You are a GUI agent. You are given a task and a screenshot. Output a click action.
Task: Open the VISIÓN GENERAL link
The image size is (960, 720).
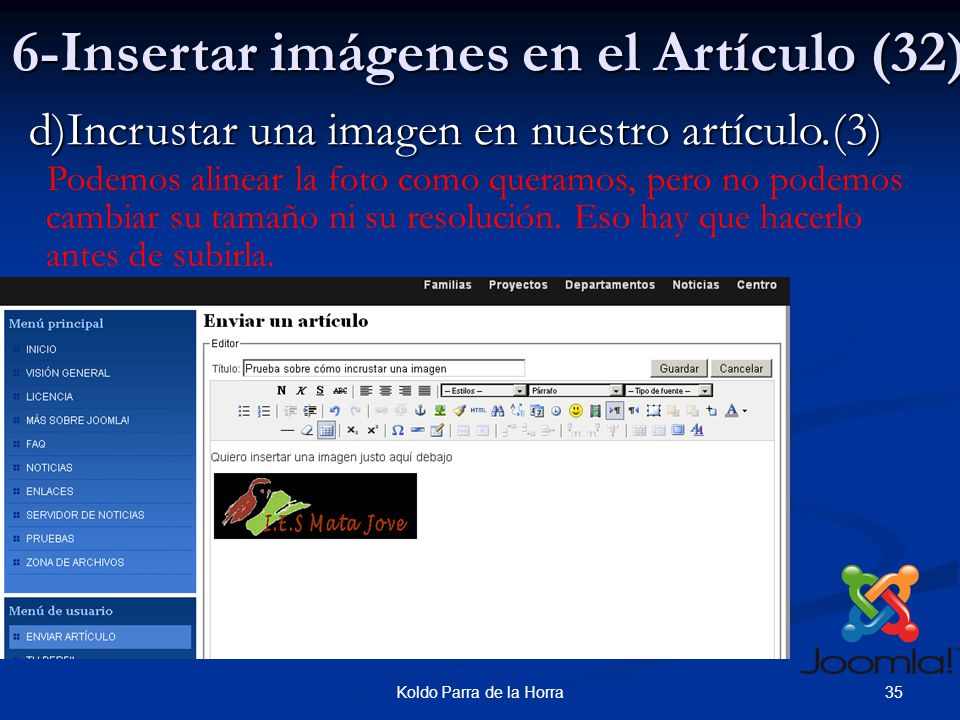(x=67, y=373)
